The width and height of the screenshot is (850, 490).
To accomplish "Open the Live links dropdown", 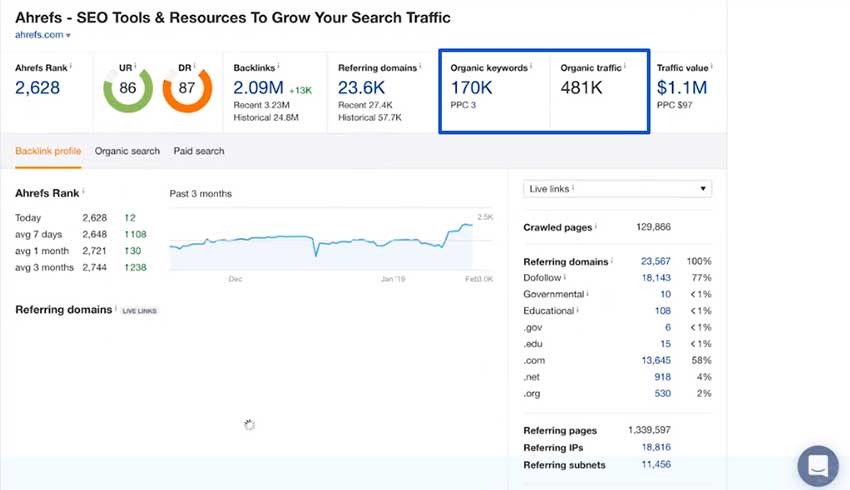I will [617, 189].
